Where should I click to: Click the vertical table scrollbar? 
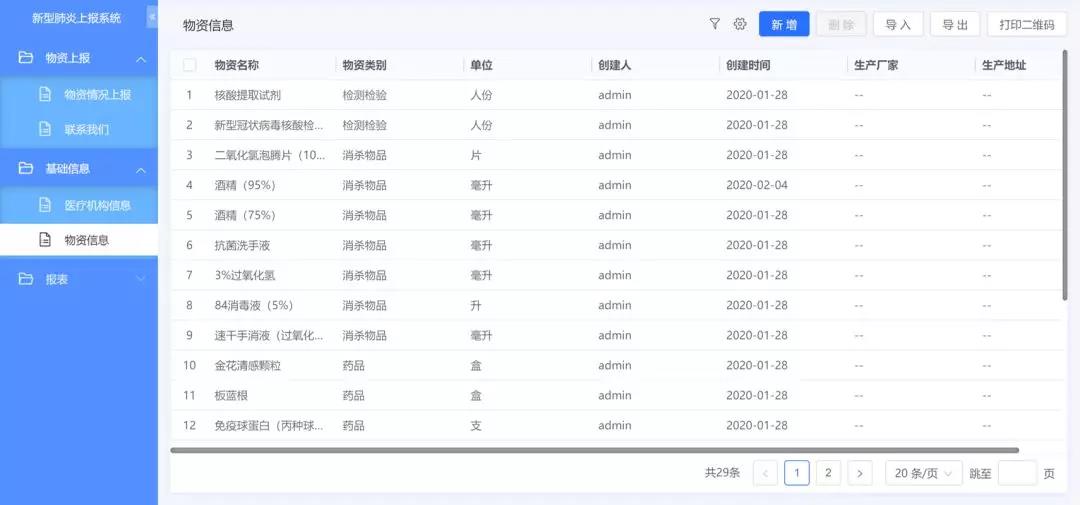(1065, 176)
